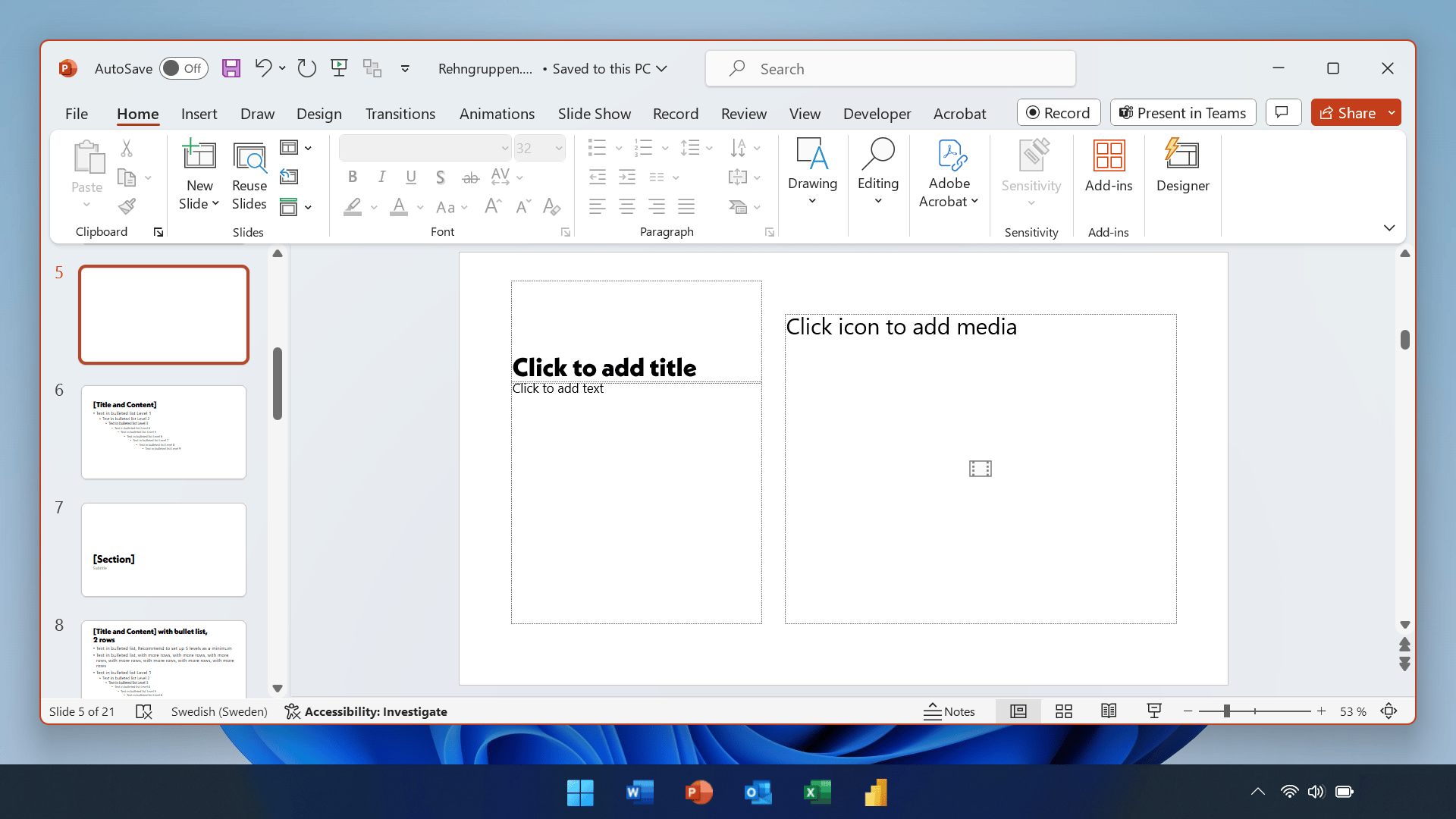This screenshot has height=819, width=1456.
Task: Apply text highlight color
Action: [353, 206]
